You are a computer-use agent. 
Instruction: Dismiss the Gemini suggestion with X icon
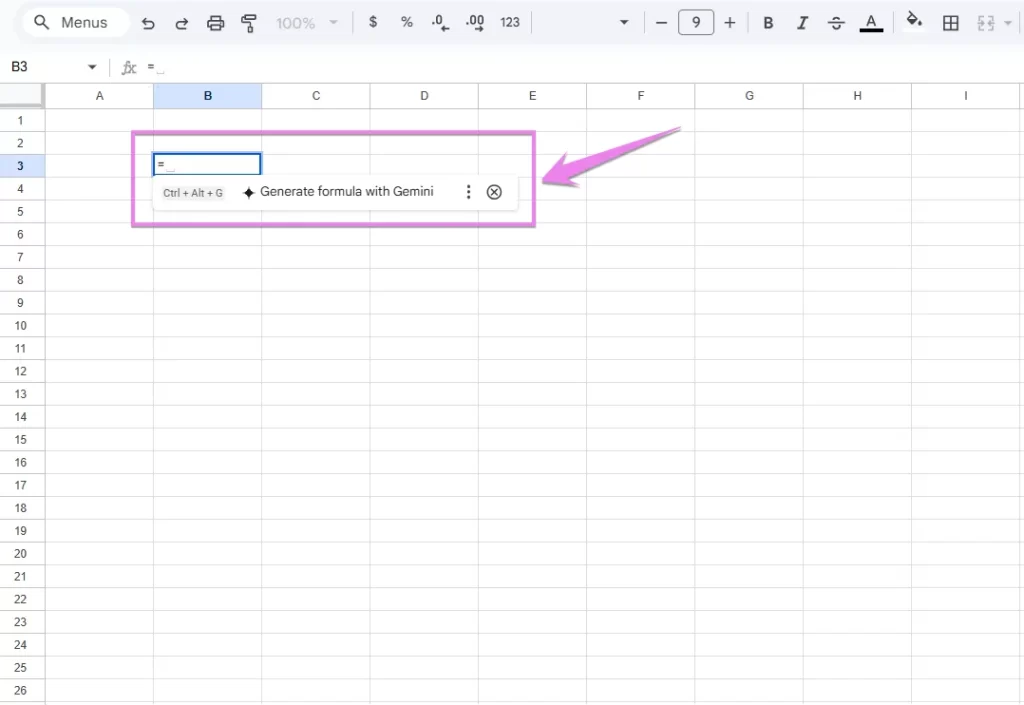pyautogui.click(x=494, y=192)
